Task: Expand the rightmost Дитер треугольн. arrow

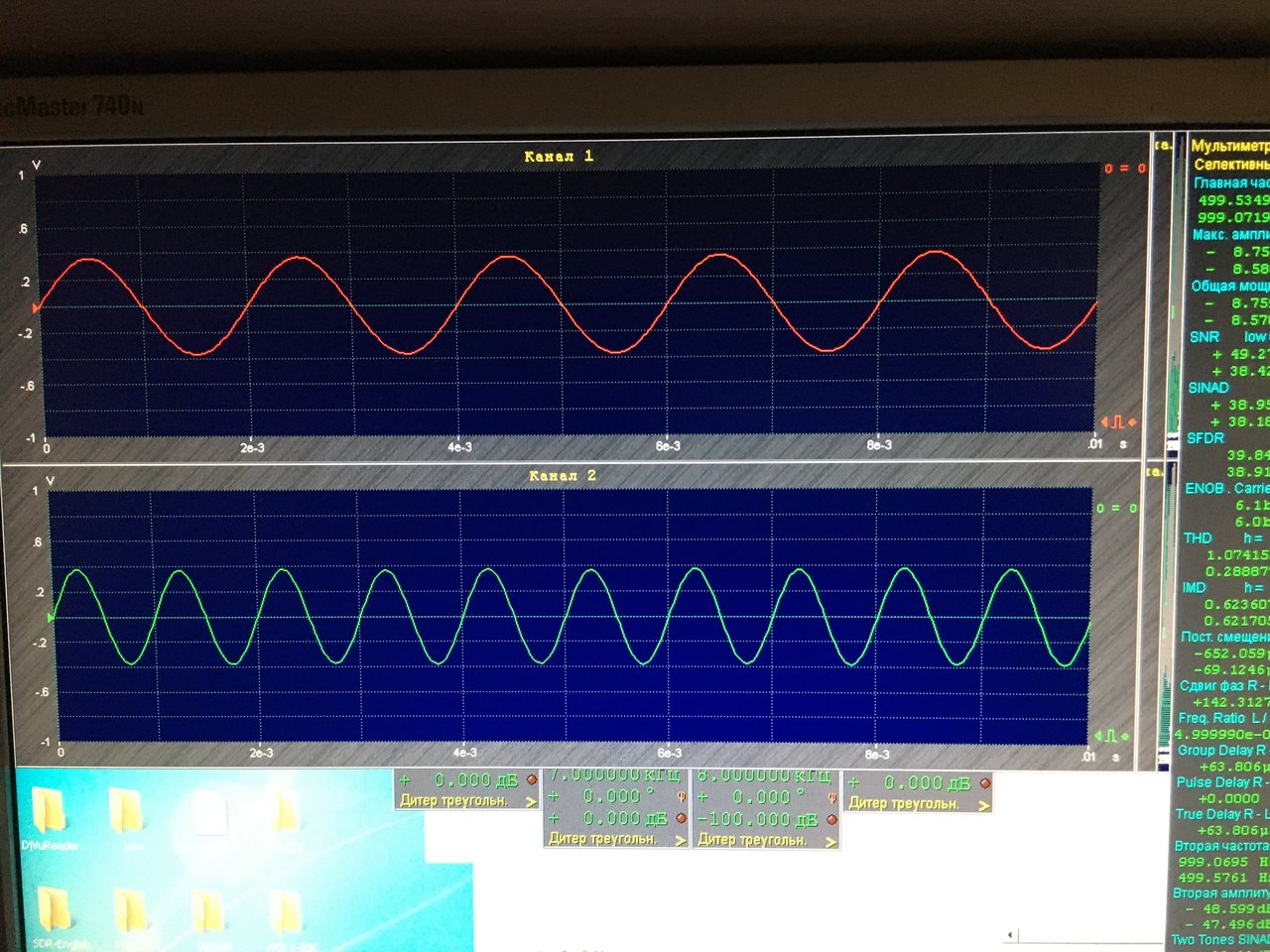Action: coord(983,805)
